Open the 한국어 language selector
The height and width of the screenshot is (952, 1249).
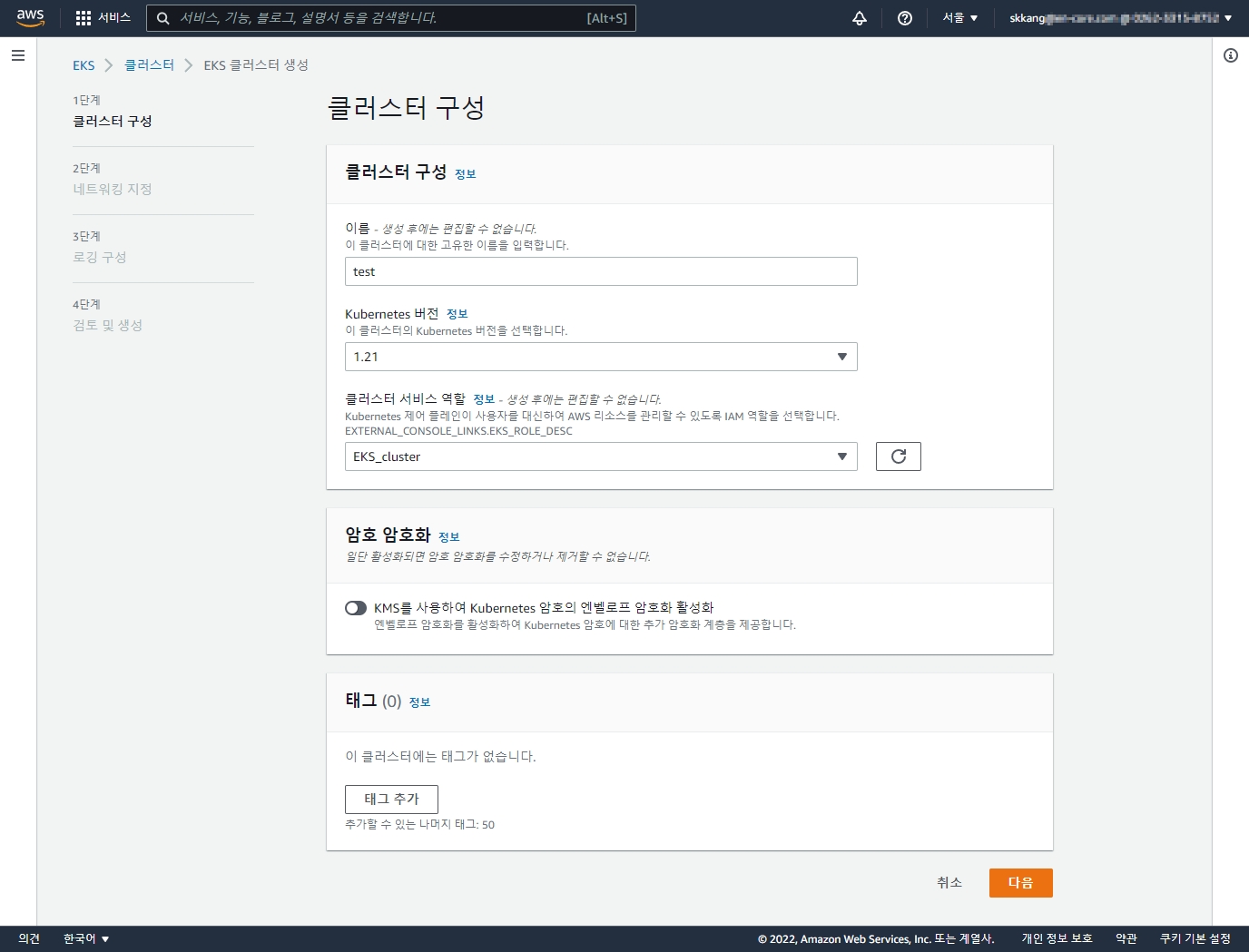pyautogui.click(x=86, y=938)
